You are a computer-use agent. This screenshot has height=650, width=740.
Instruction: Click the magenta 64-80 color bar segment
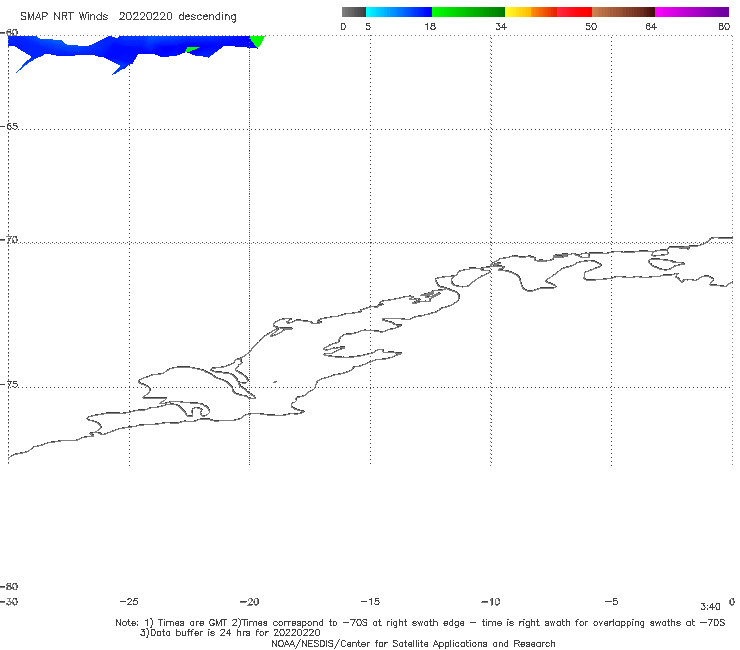point(692,12)
